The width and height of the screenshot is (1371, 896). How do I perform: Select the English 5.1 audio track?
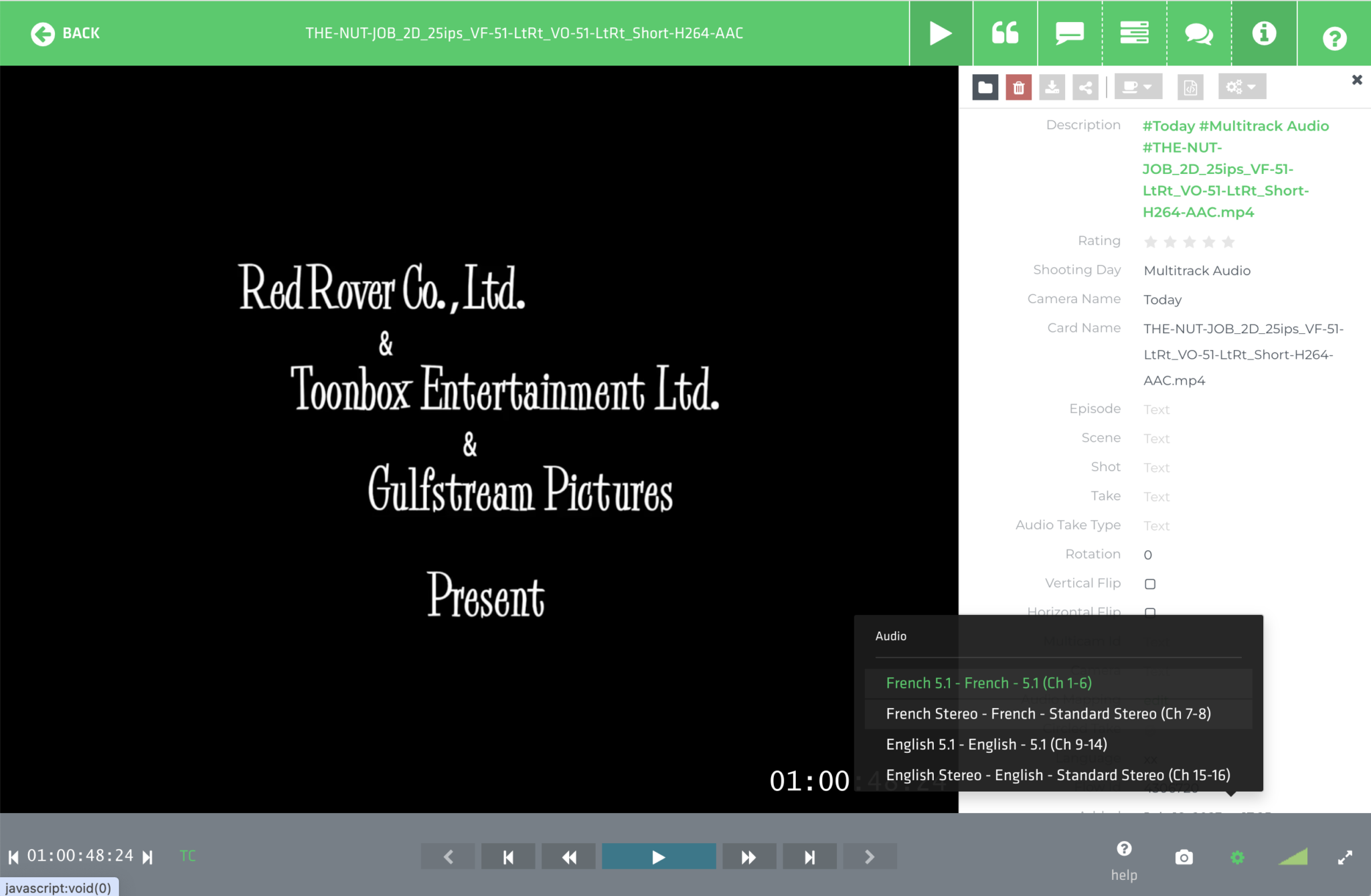996,744
